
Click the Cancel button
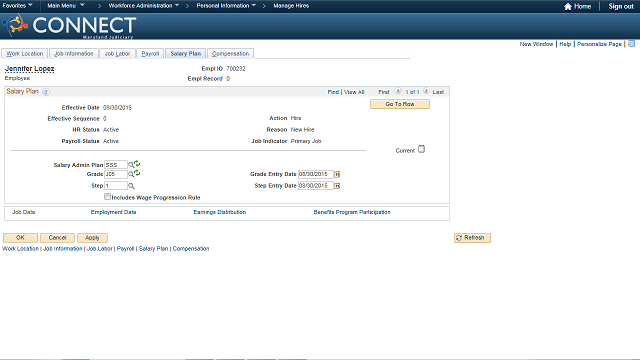click(x=57, y=238)
